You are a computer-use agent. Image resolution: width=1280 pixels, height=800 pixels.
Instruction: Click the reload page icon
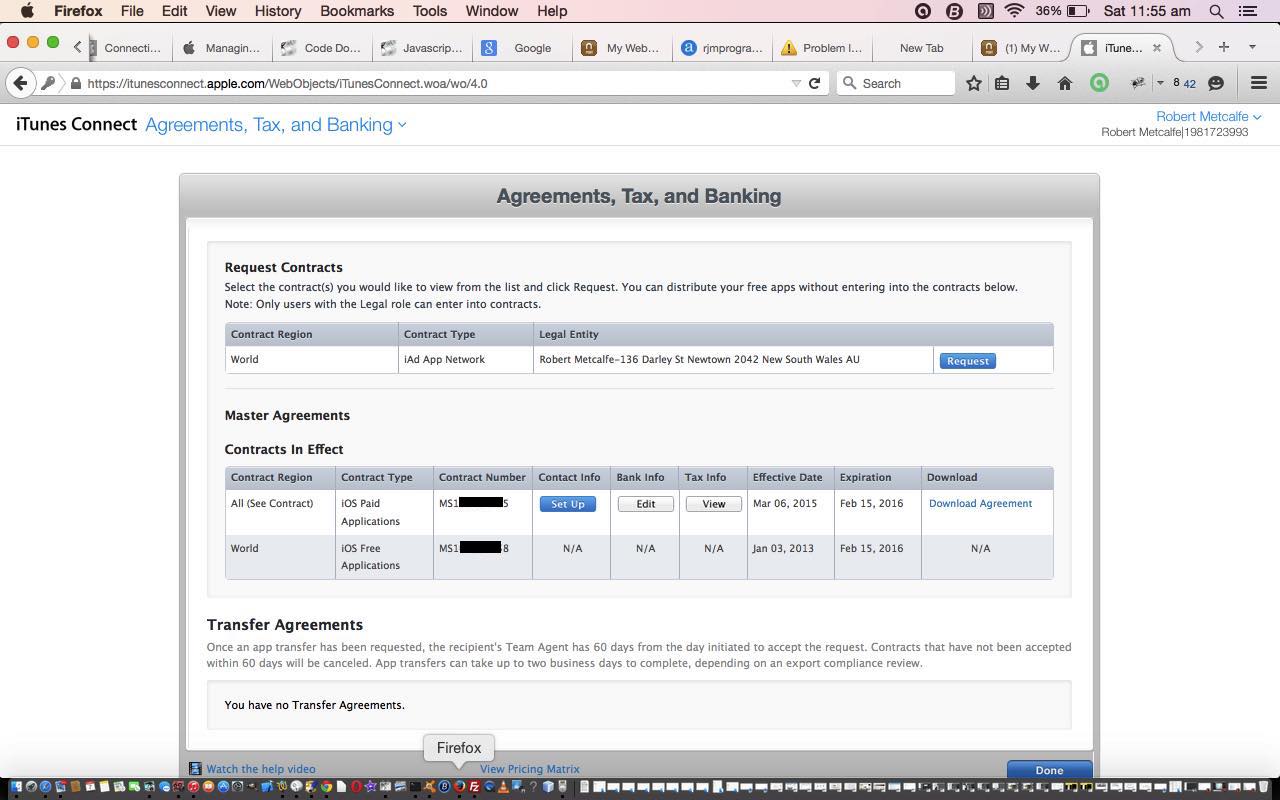click(x=815, y=83)
